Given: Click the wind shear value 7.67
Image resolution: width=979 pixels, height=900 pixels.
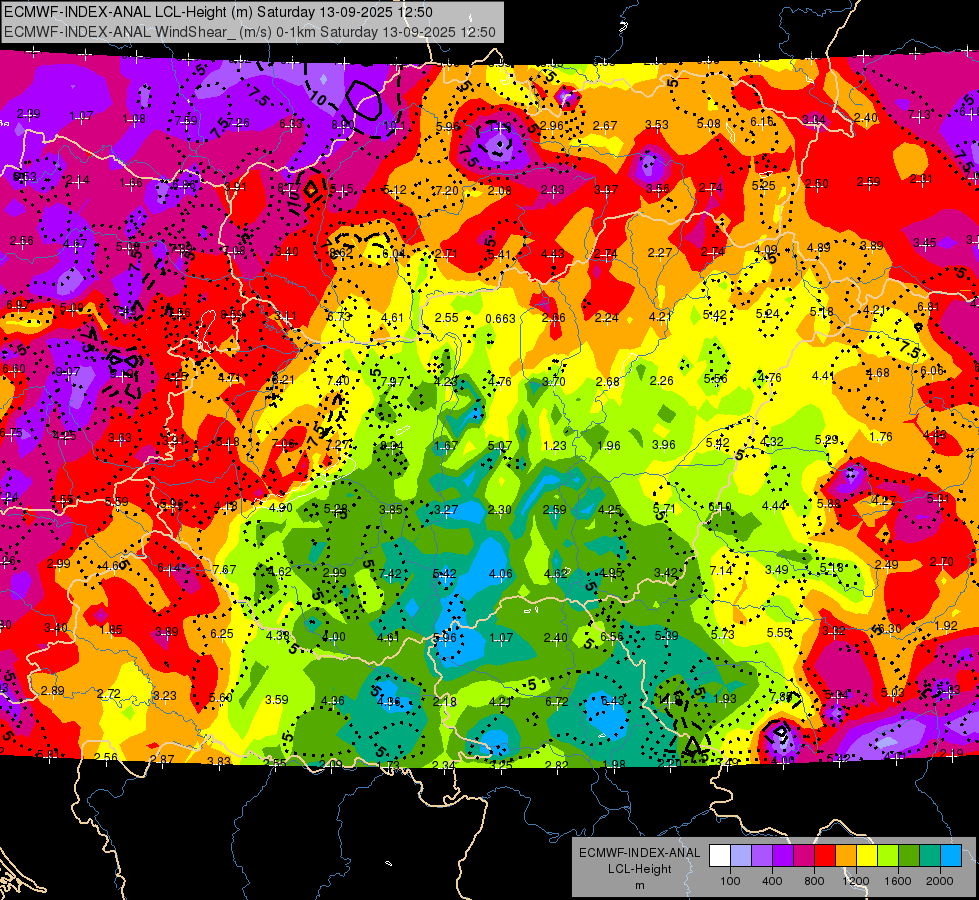Looking at the screenshot, I should pos(224,570).
